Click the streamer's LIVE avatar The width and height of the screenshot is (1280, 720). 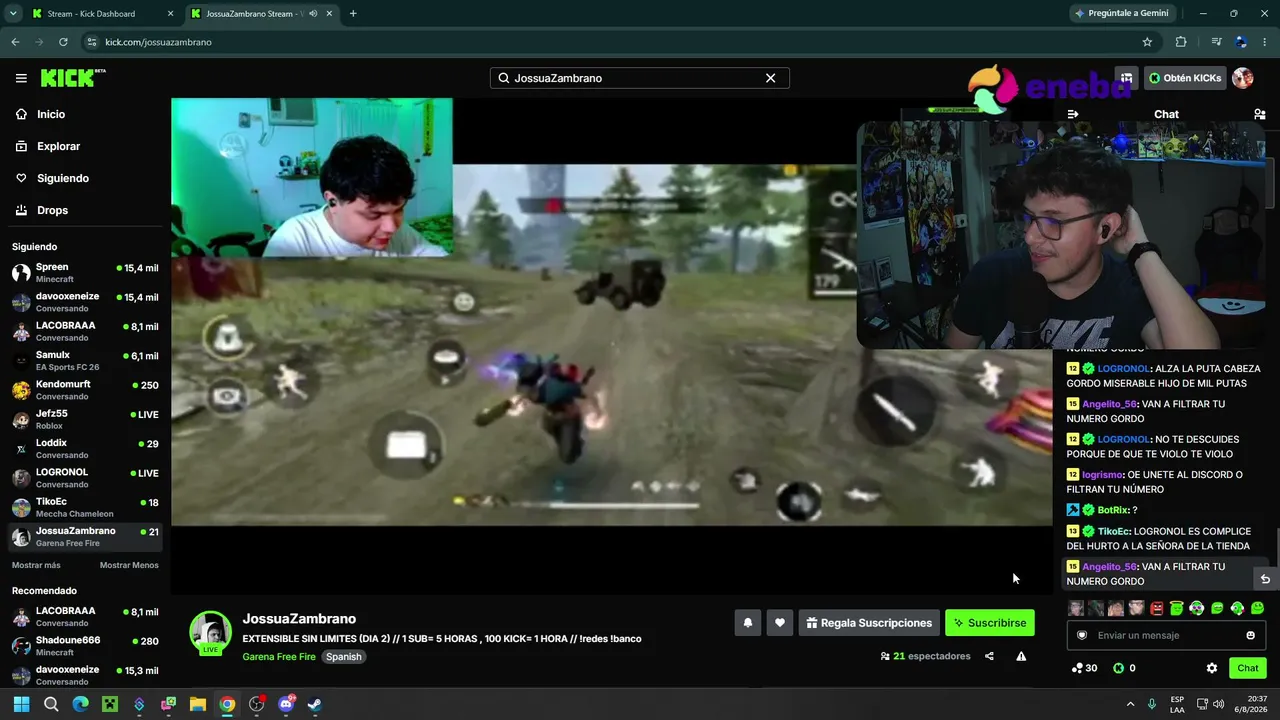click(211, 632)
